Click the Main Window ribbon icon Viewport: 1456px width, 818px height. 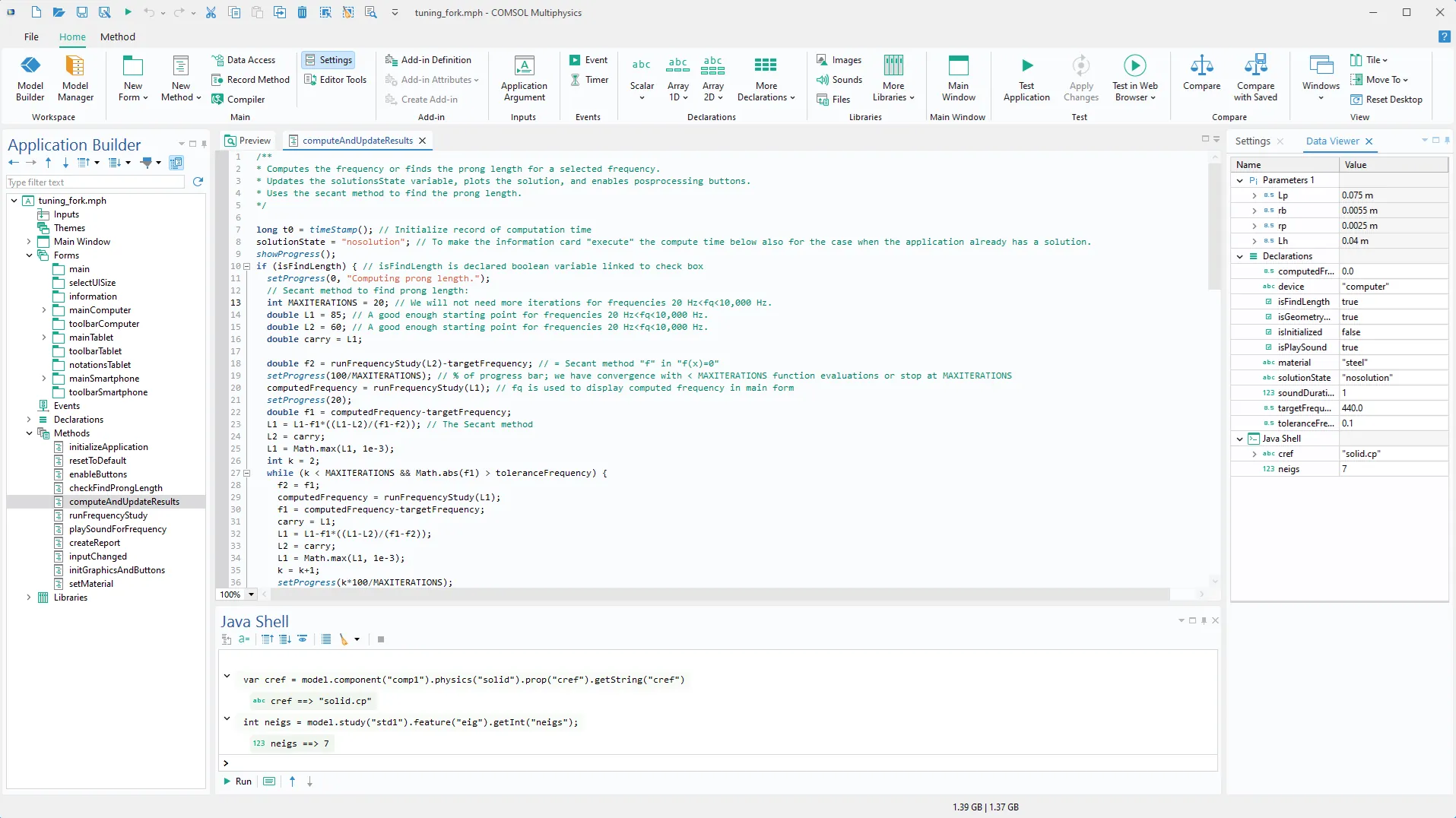958,65
